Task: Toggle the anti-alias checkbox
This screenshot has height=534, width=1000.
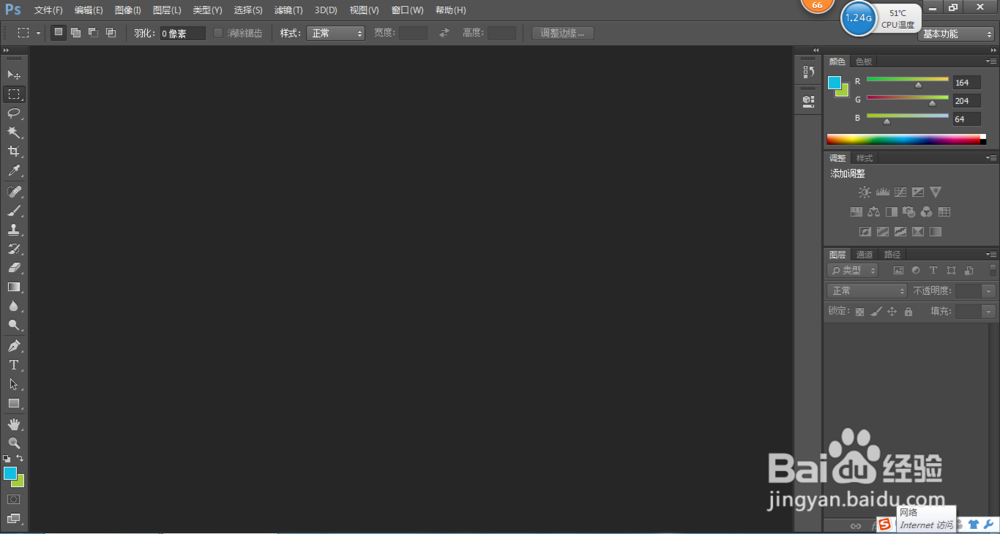Action: (218, 33)
